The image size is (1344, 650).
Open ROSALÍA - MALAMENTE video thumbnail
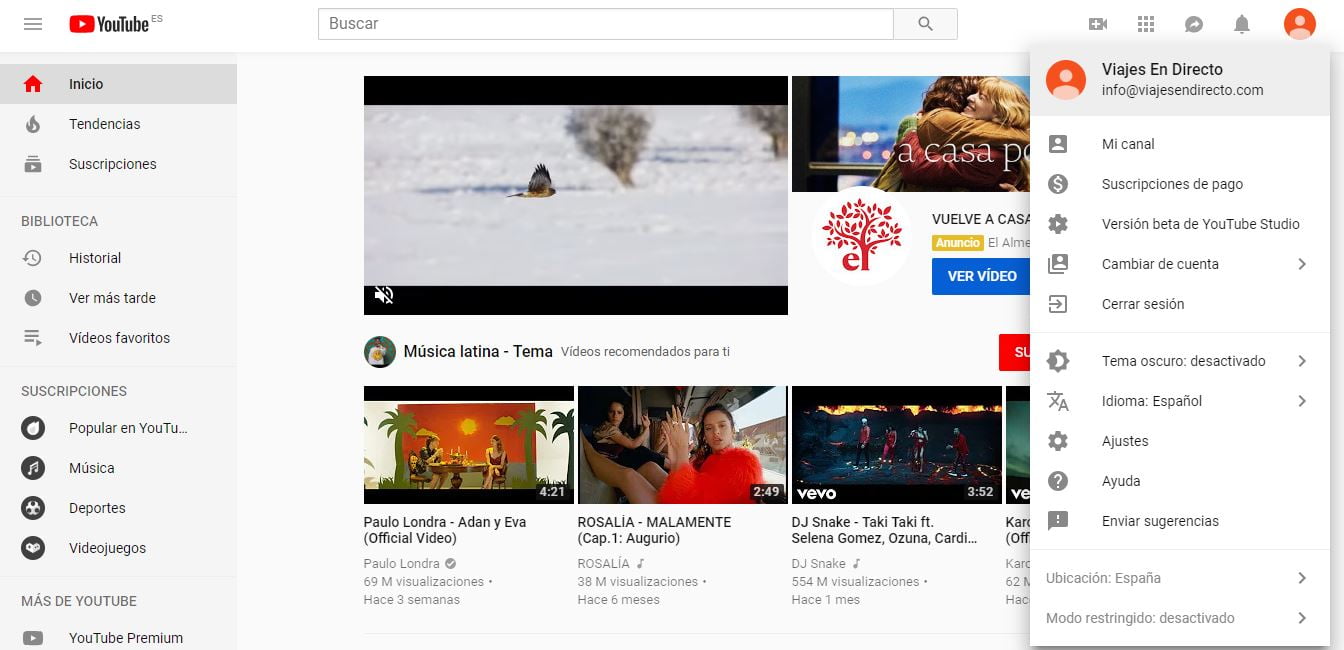point(682,445)
